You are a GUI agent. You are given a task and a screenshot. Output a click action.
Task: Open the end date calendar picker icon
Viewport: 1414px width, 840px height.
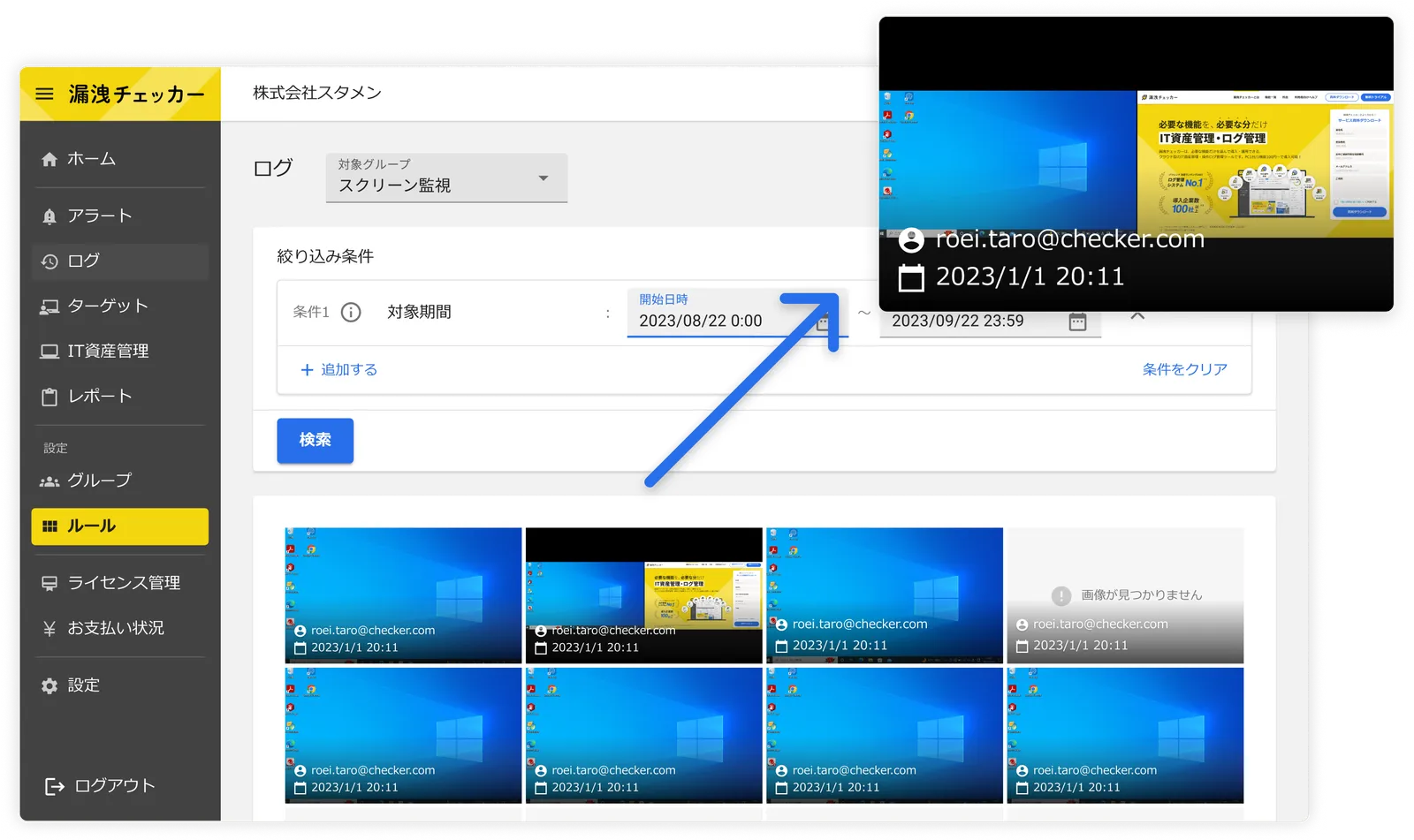tap(1077, 322)
